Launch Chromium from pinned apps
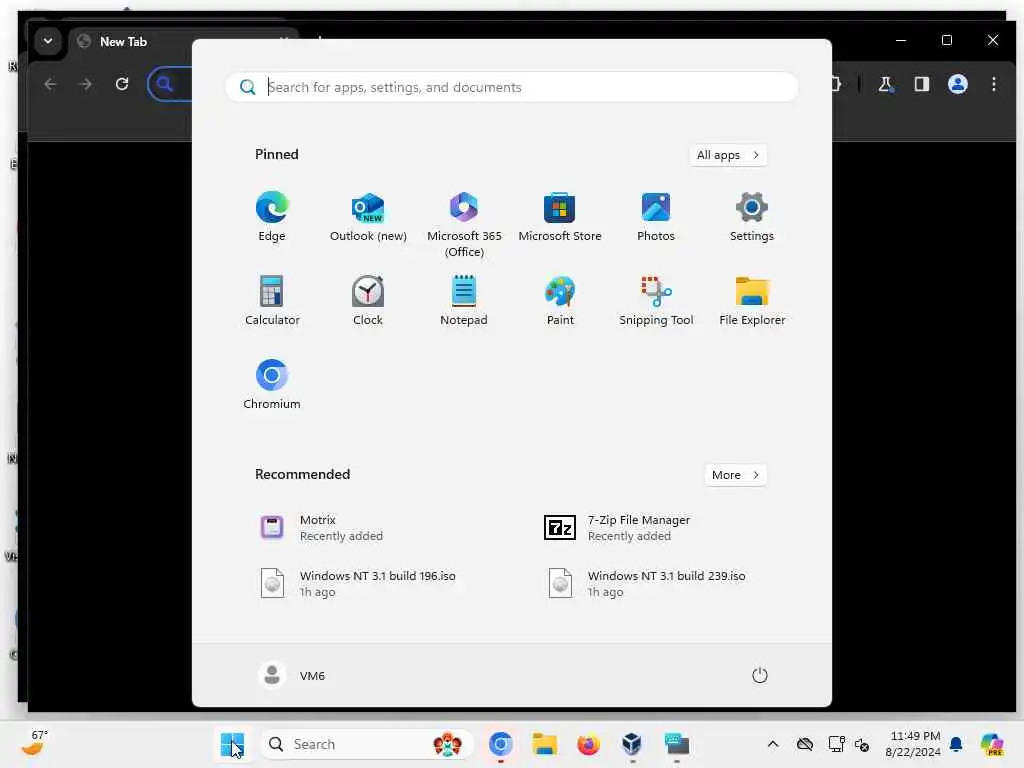 [272, 385]
